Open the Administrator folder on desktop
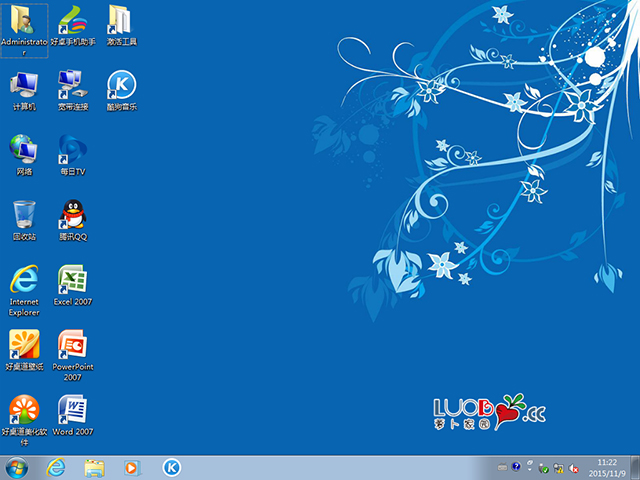 [x=24, y=20]
